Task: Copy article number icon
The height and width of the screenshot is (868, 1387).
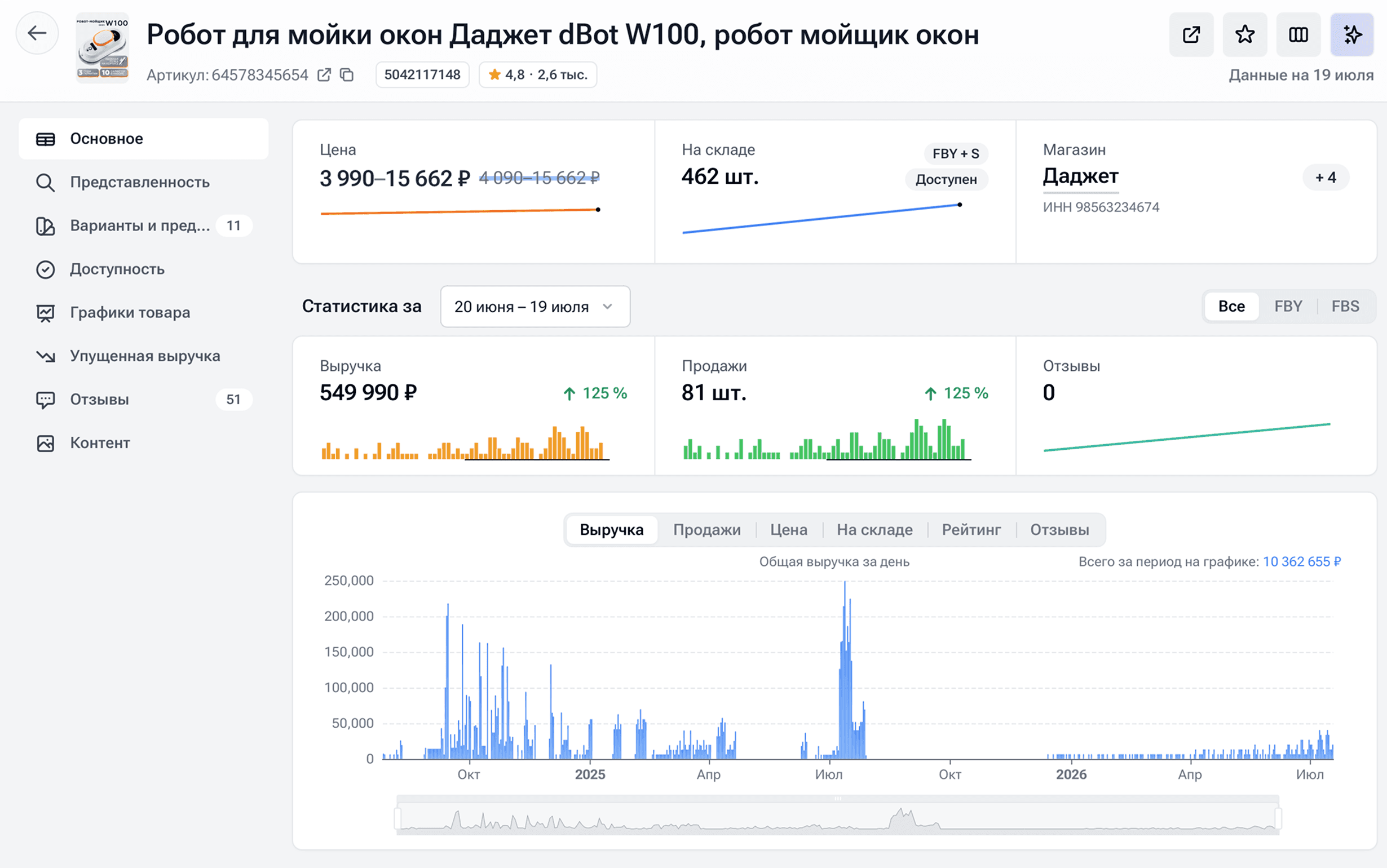Action: coord(347,75)
